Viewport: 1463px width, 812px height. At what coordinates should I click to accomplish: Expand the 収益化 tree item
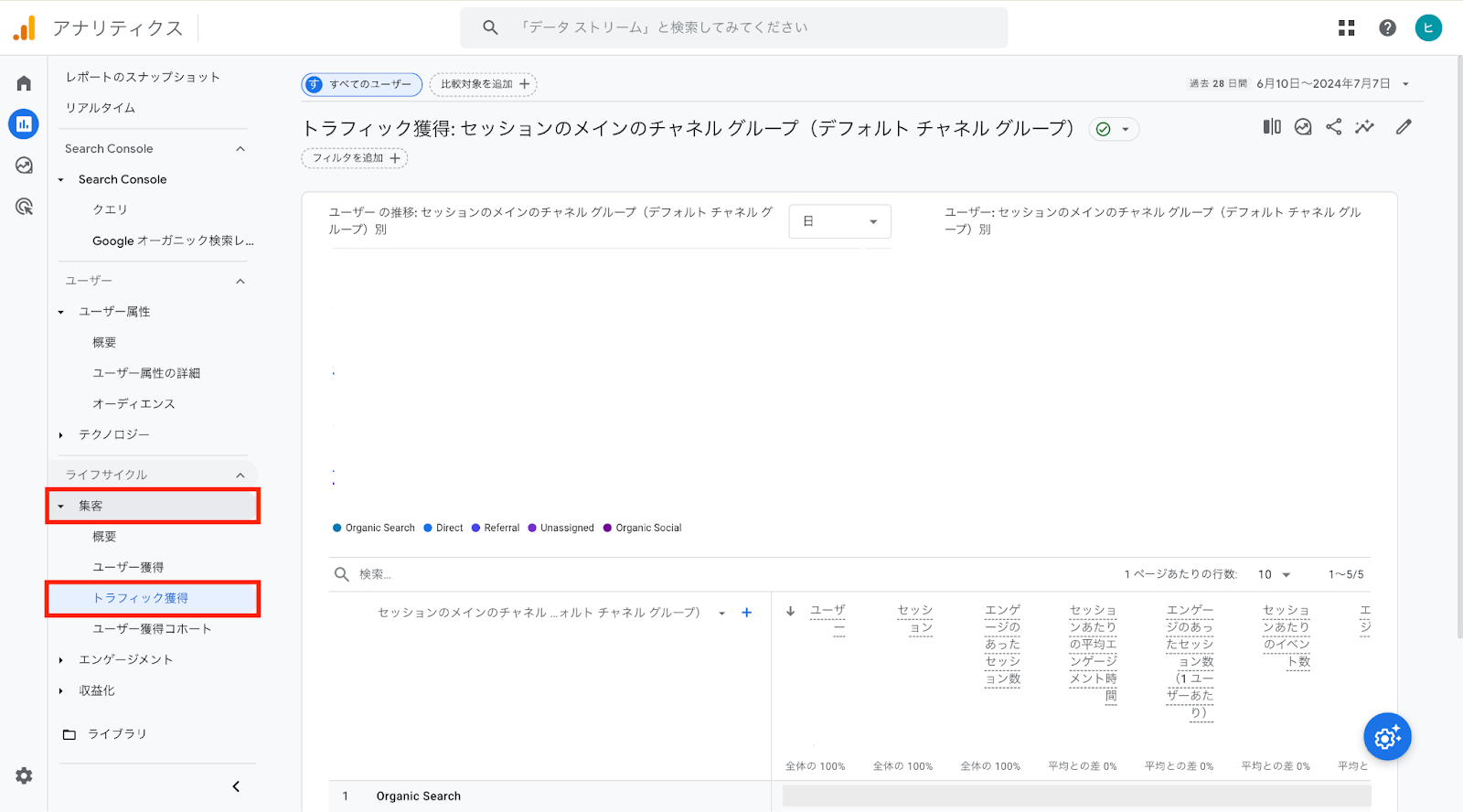[x=61, y=691]
